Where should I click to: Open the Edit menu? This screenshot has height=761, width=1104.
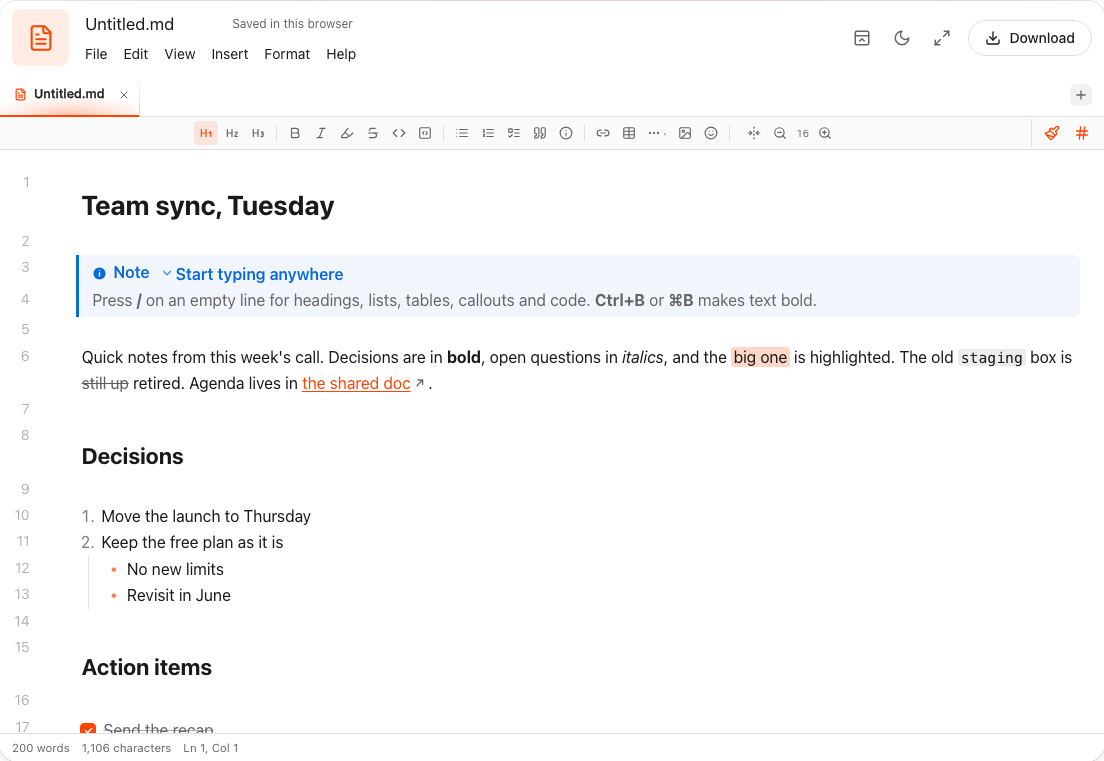tap(136, 54)
